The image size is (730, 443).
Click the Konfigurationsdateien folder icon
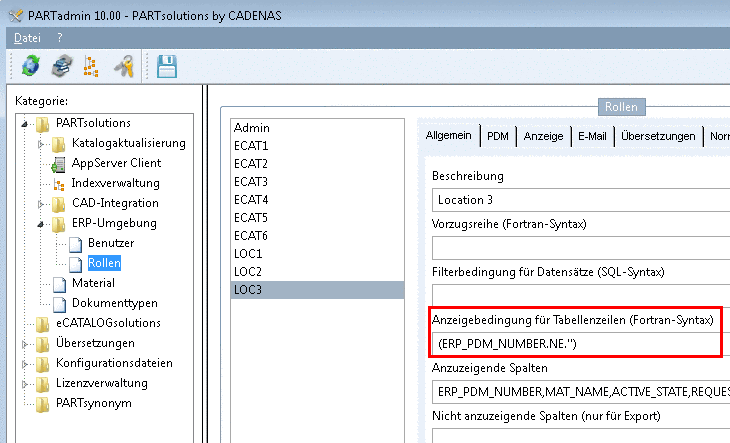point(43,364)
